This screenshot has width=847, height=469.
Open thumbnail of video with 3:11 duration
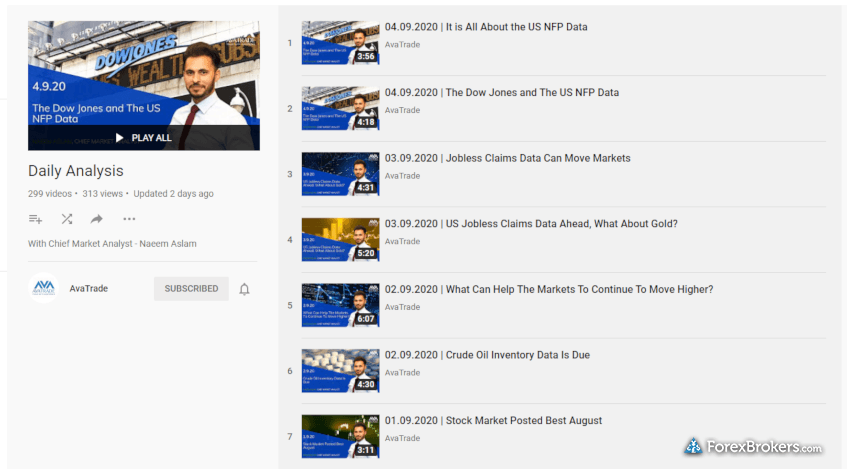point(340,436)
